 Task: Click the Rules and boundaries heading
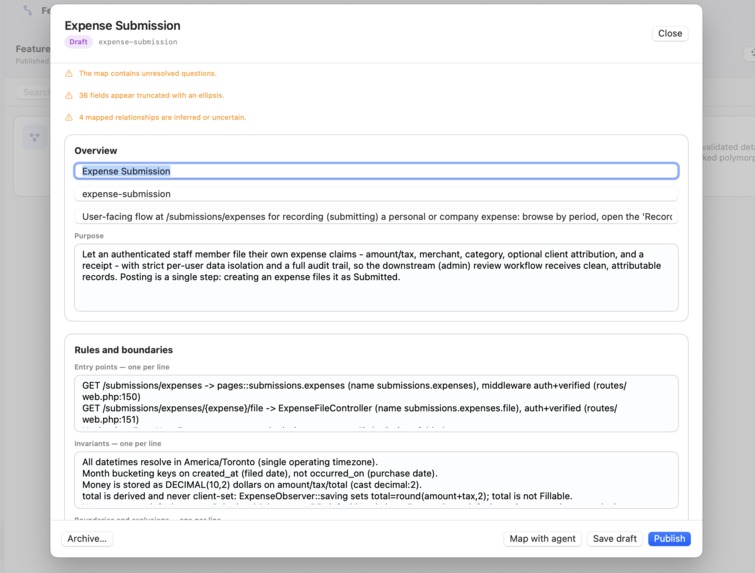tap(123, 350)
